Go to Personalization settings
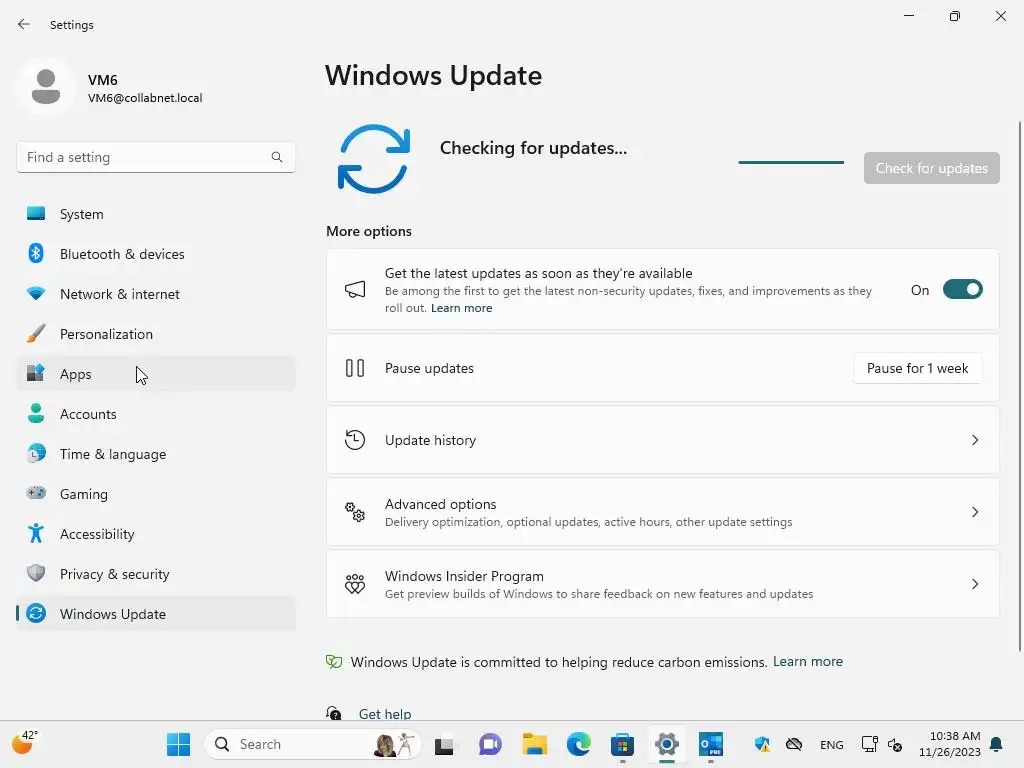Image resolution: width=1024 pixels, height=768 pixels. point(156,333)
